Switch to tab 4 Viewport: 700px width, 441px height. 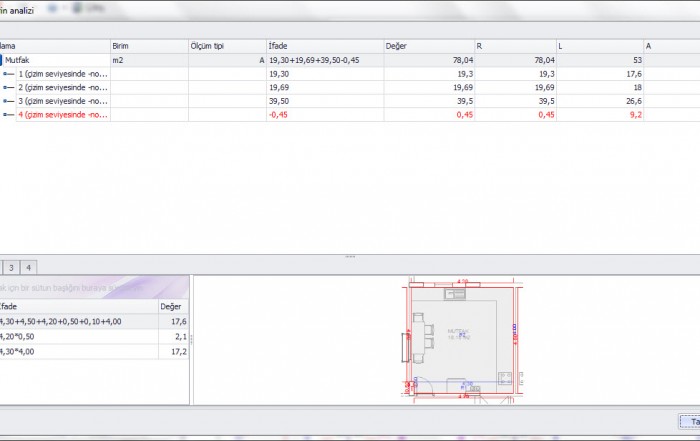(30, 267)
